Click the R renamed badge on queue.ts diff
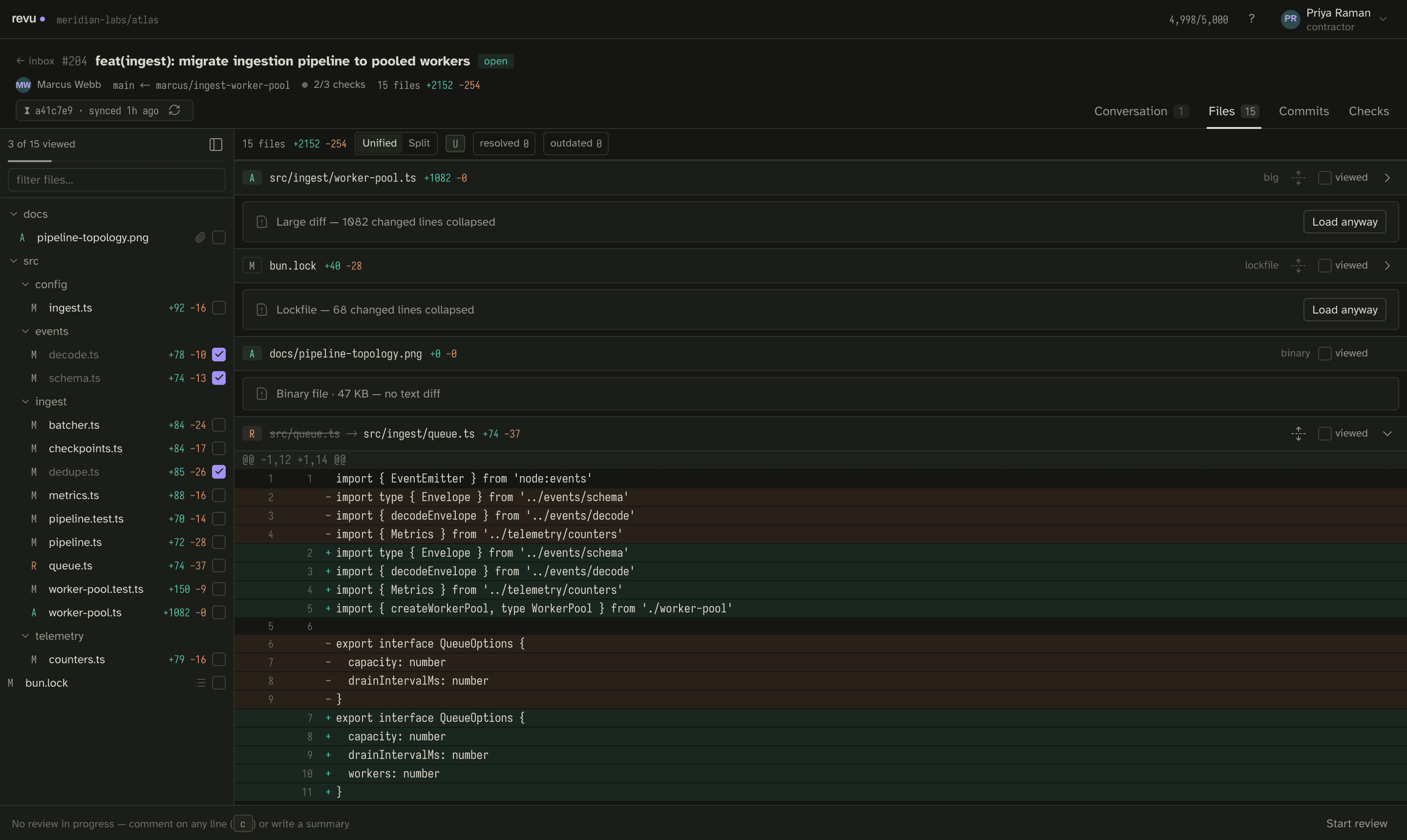This screenshot has height=840, width=1407. pos(252,434)
